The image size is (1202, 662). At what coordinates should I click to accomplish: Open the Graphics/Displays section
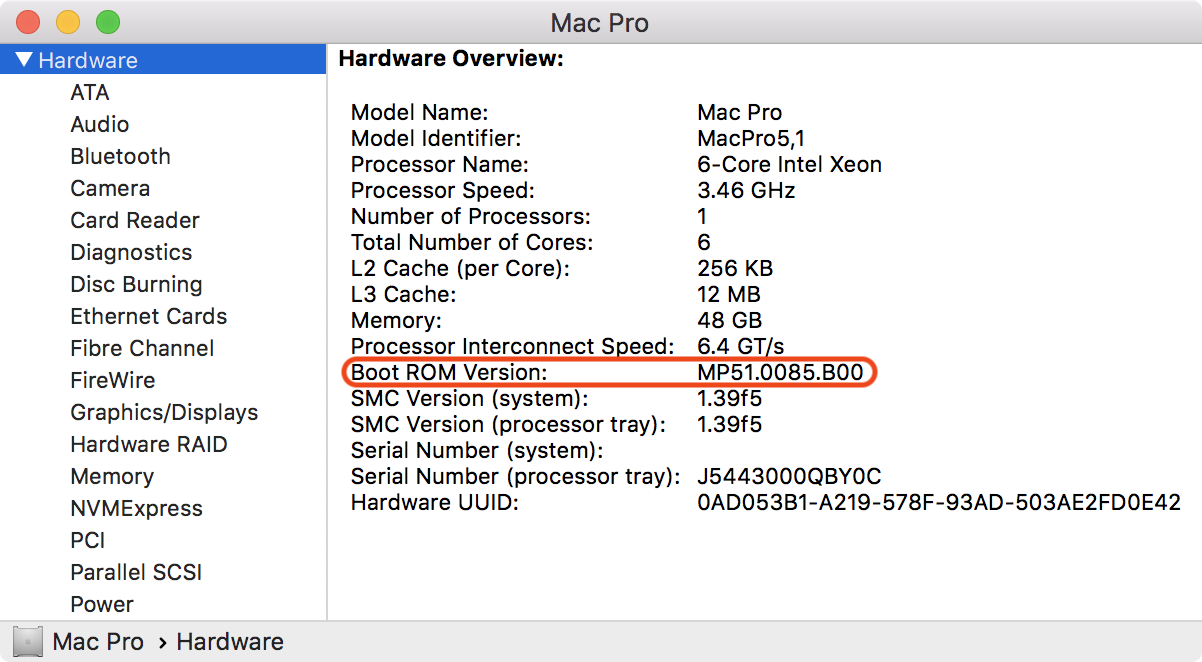click(x=164, y=412)
